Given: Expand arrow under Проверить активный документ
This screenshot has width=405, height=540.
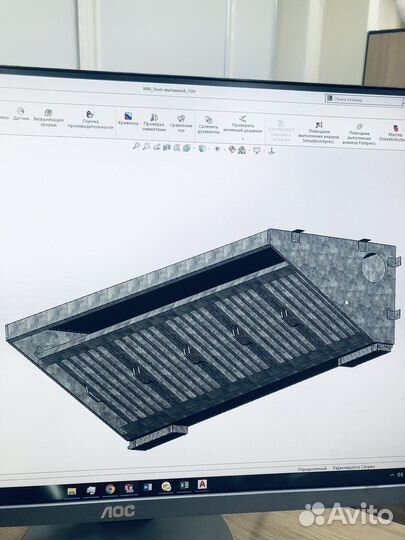Looking at the screenshot, I should 243,139.
